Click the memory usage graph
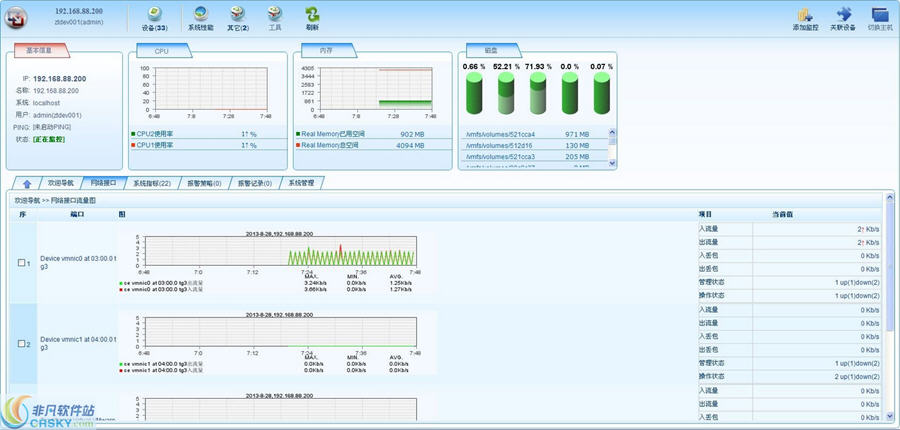The height and width of the screenshot is (430, 900). pyautogui.click(x=375, y=88)
